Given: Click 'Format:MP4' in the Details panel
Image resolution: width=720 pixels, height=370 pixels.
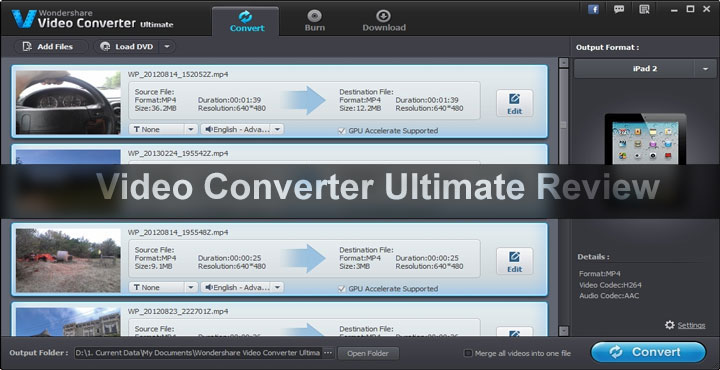Looking at the screenshot, I should point(600,274).
